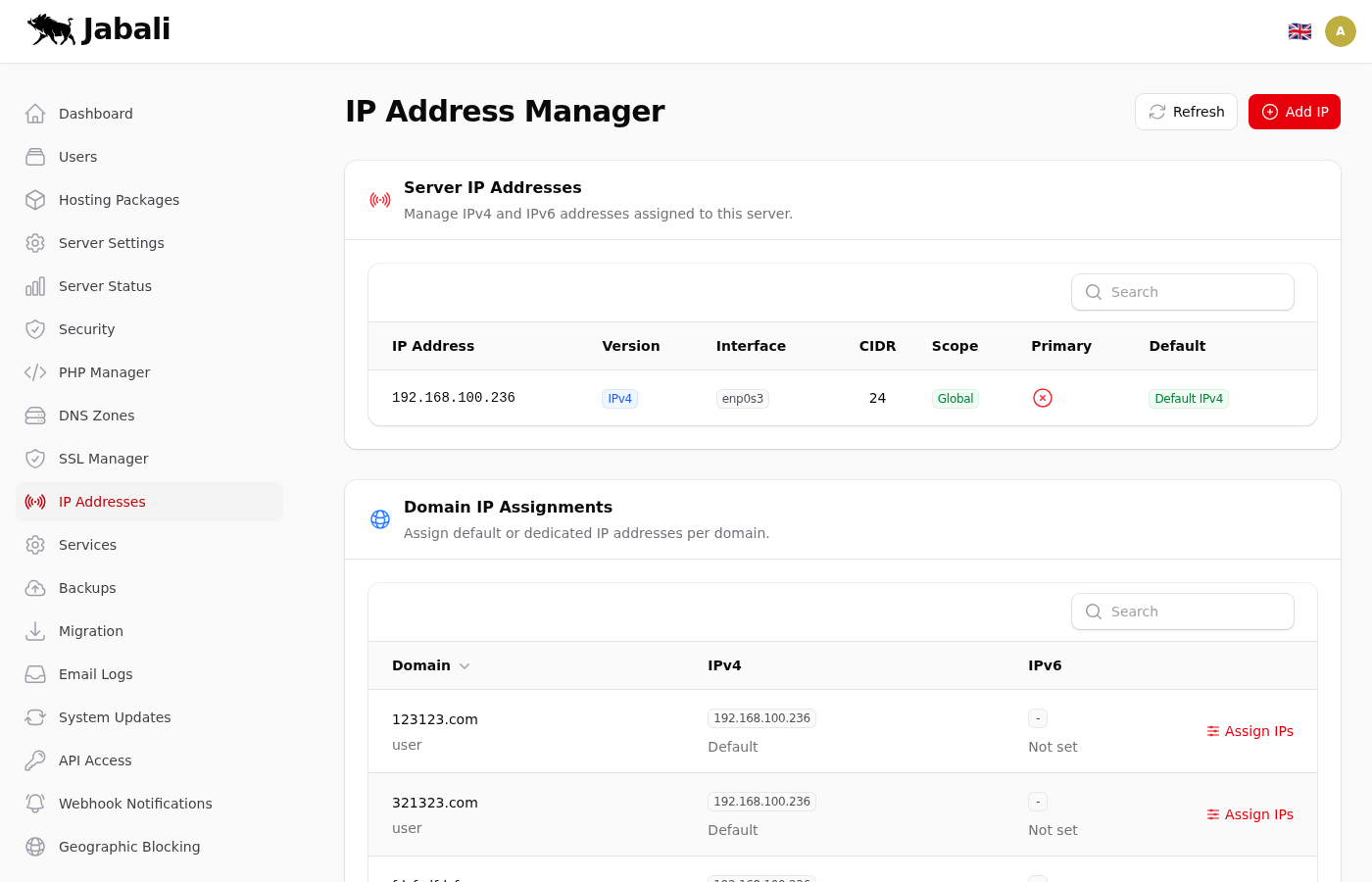
Task: Click the Webhook Notifications bell icon
Action: click(x=35, y=804)
